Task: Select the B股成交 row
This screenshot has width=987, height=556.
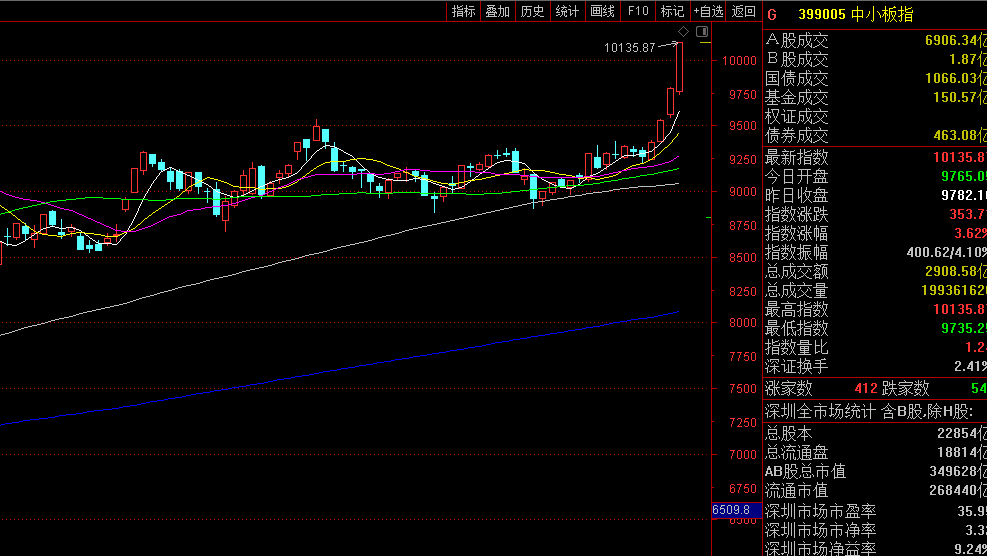Action: pyautogui.click(x=875, y=59)
